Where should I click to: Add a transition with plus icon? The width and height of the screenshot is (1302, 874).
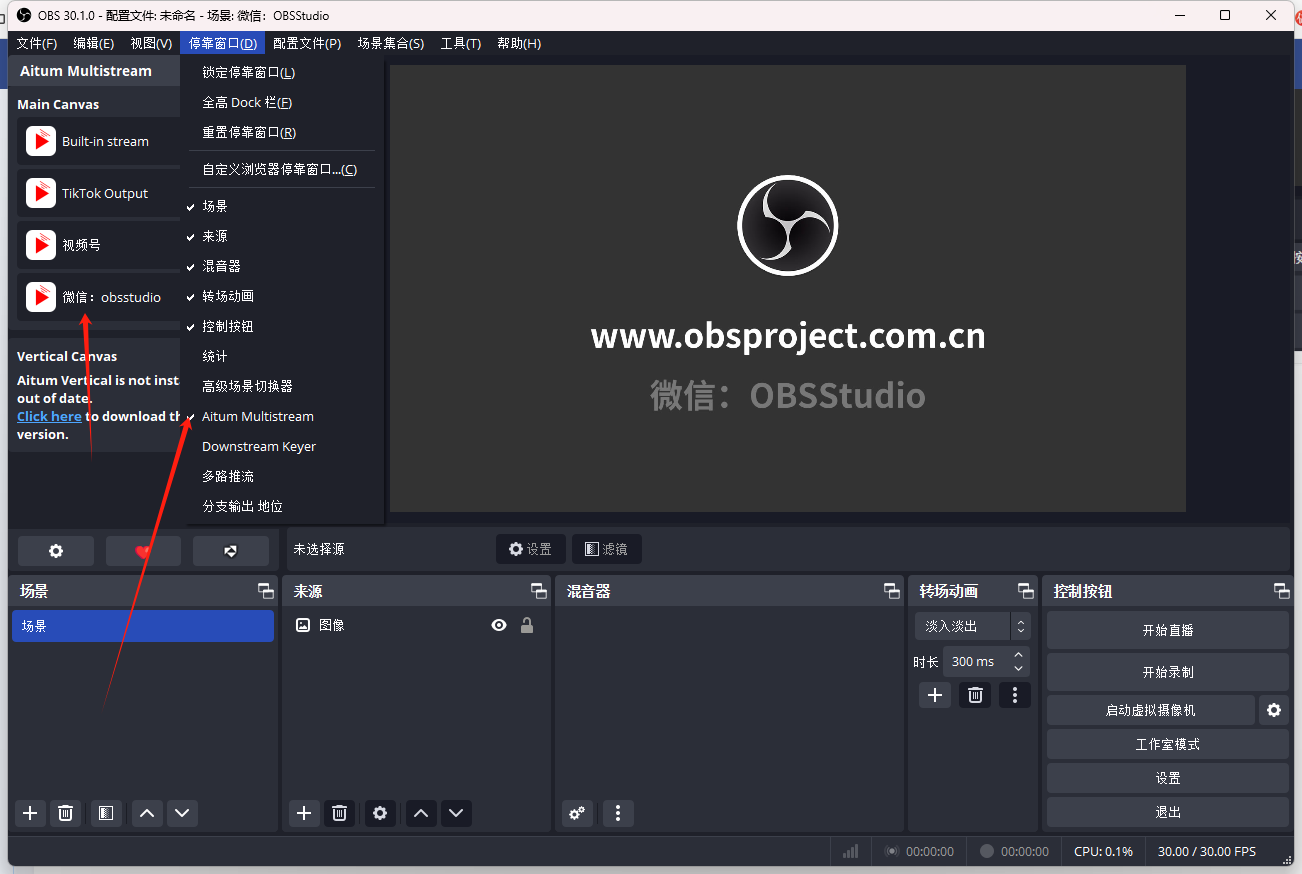pos(935,695)
